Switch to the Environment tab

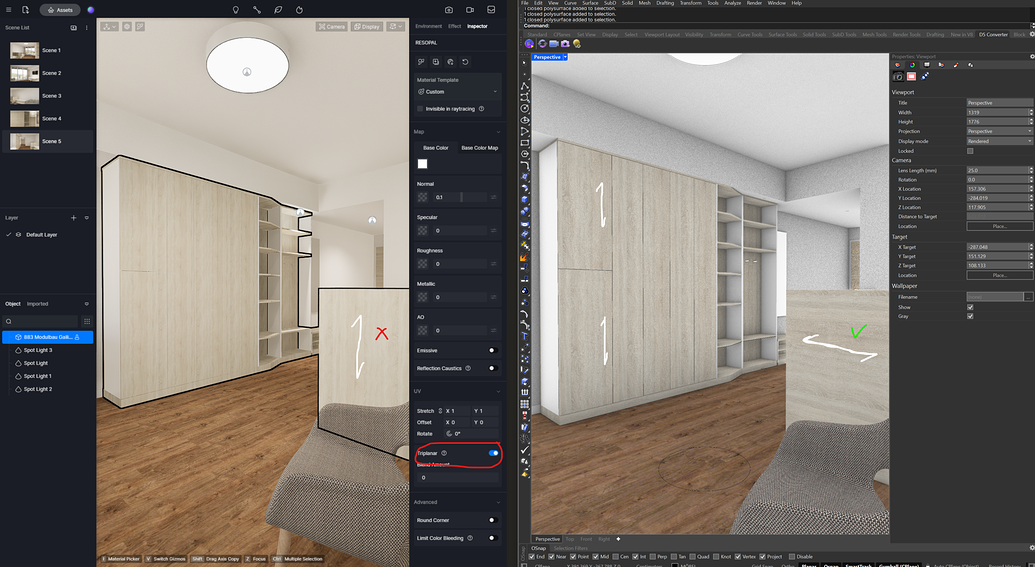428,26
